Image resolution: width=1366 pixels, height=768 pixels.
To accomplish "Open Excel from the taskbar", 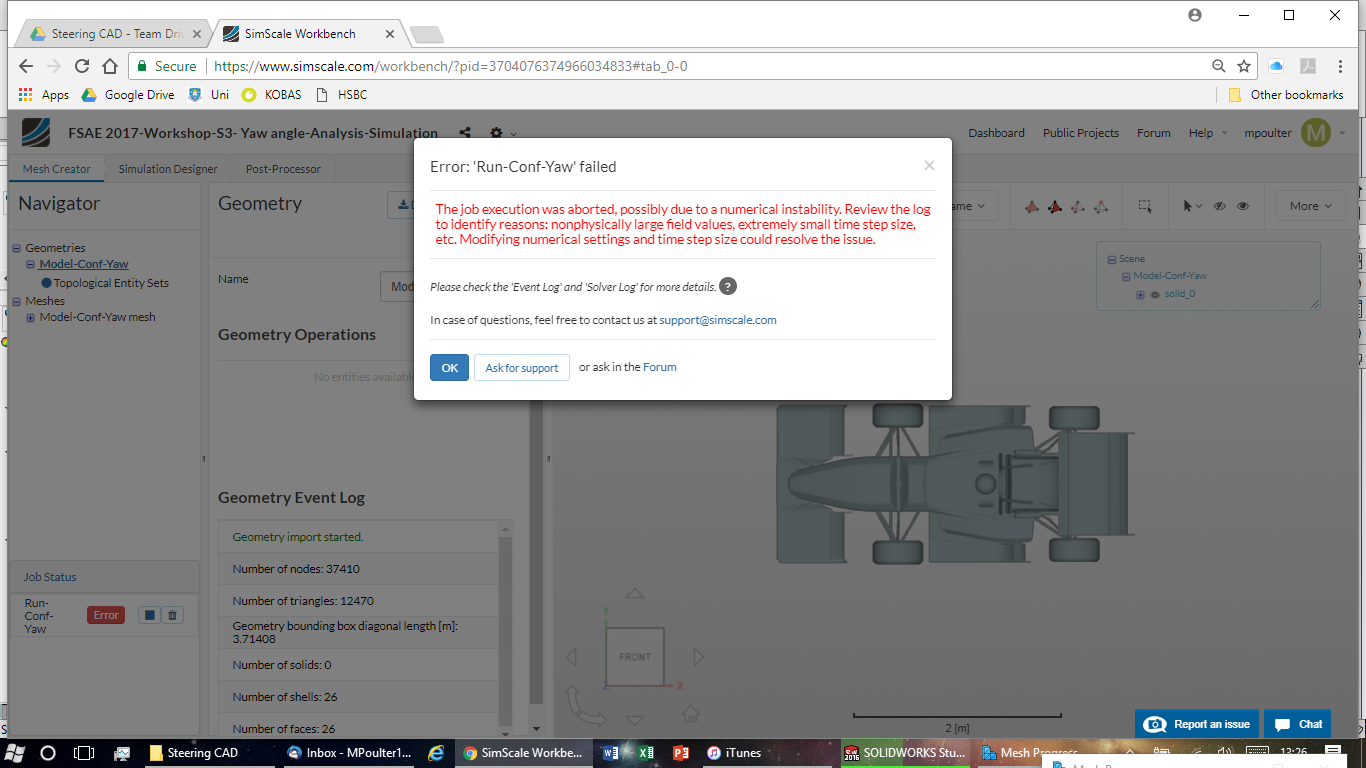I will pyautogui.click(x=646, y=753).
